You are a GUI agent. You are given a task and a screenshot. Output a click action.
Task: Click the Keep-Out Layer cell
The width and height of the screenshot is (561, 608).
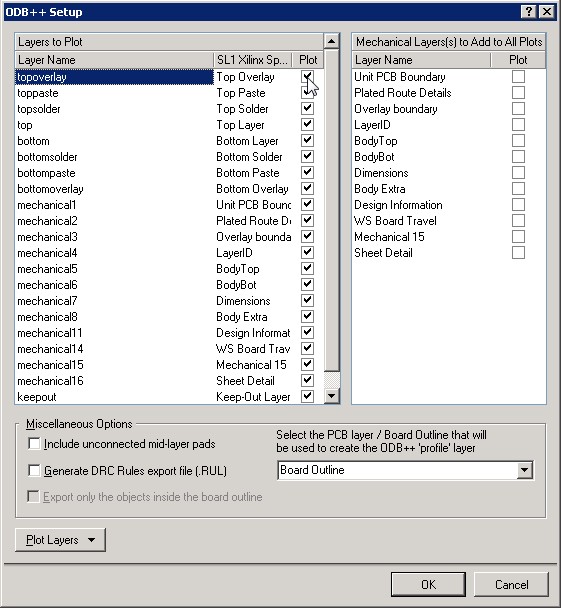click(x=253, y=397)
